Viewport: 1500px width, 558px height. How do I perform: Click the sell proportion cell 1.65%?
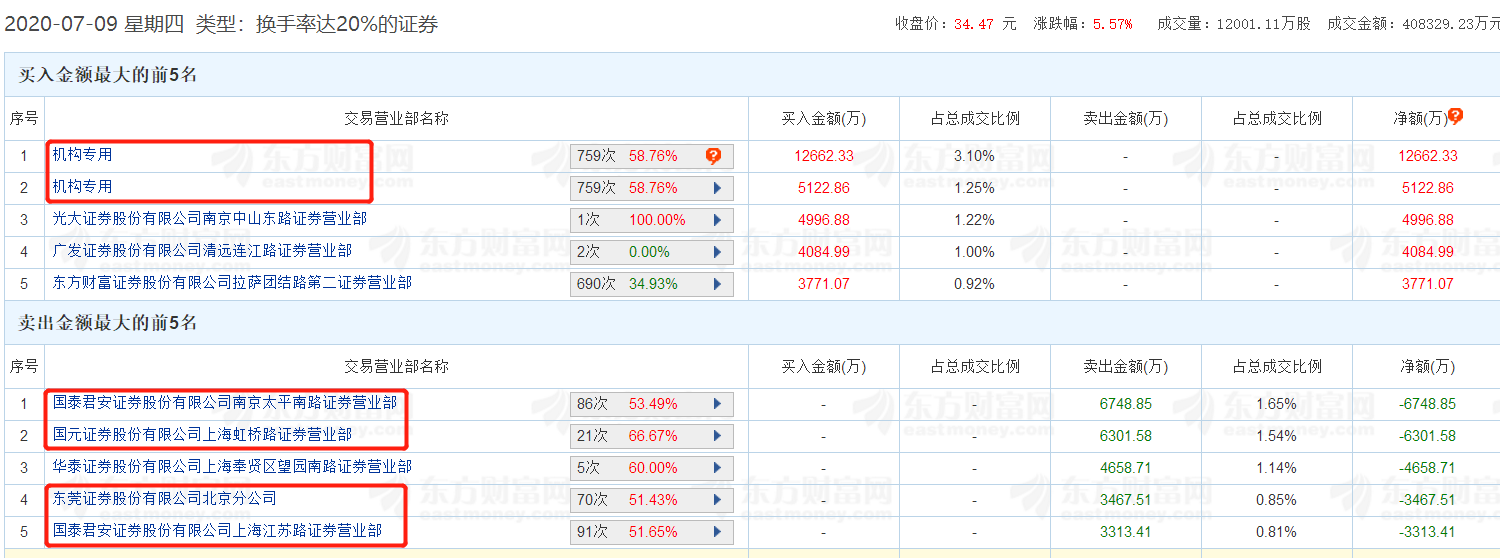(x=1277, y=404)
